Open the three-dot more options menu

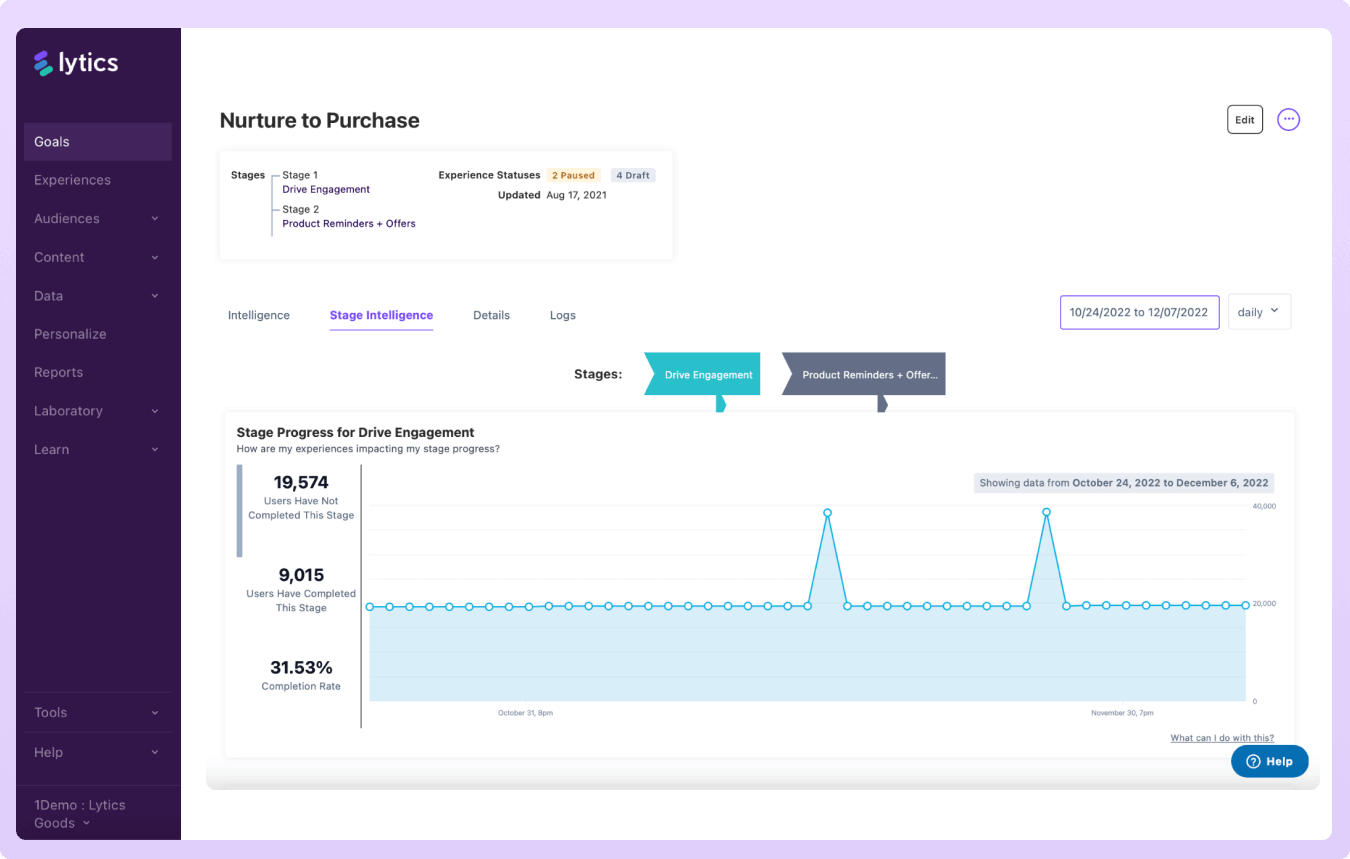click(1288, 120)
